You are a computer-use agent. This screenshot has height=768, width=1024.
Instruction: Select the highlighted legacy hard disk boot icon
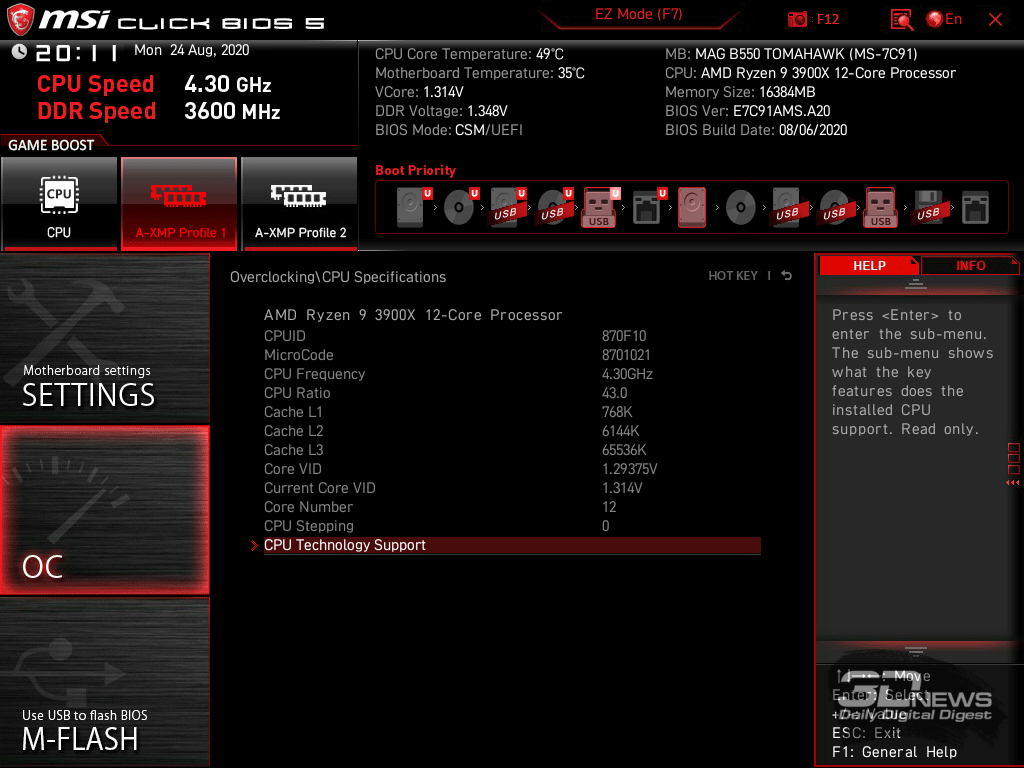coord(692,207)
